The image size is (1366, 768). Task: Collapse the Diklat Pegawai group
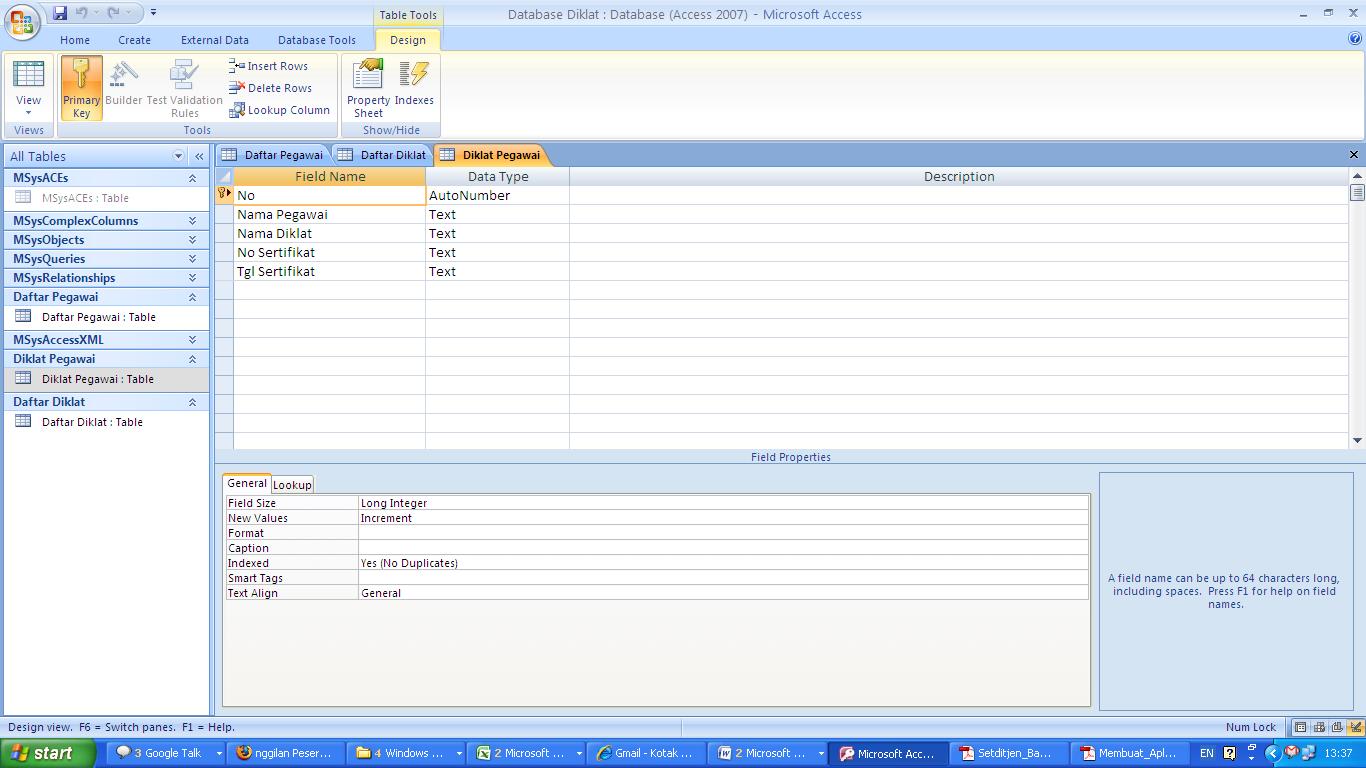[x=192, y=359]
